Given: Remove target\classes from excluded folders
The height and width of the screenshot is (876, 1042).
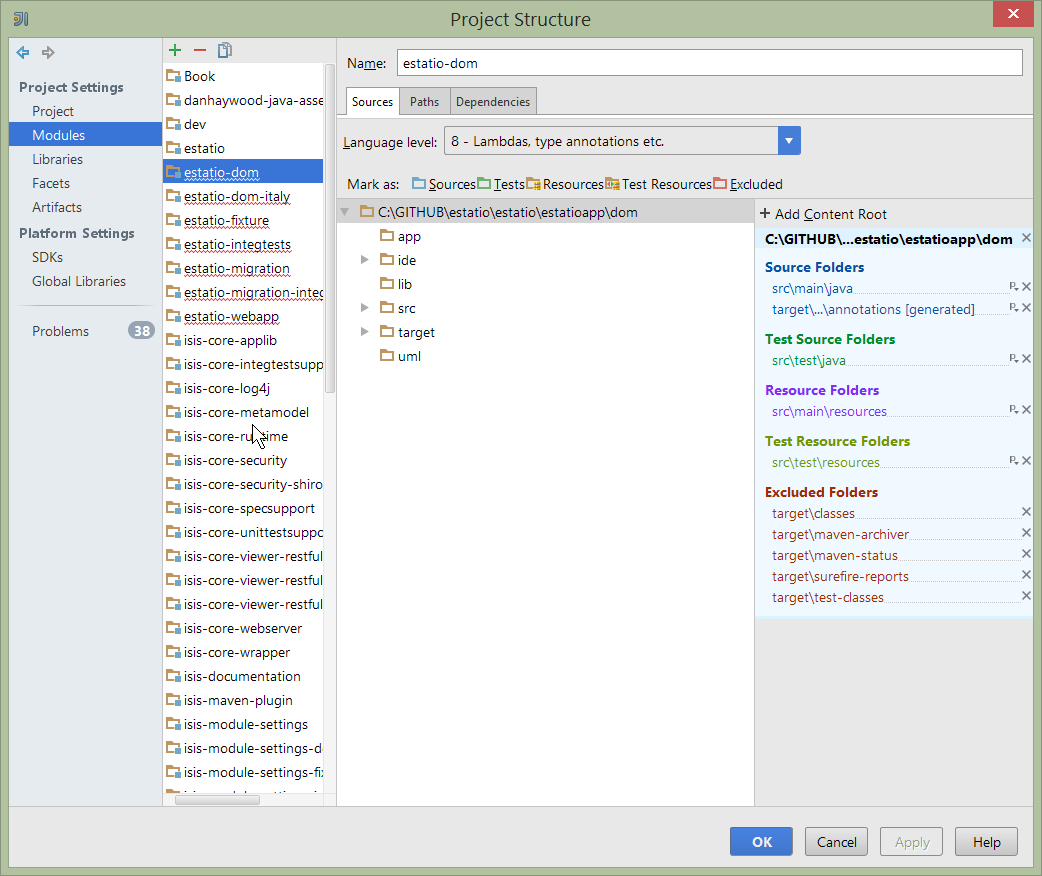Looking at the screenshot, I should [x=1026, y=512].
